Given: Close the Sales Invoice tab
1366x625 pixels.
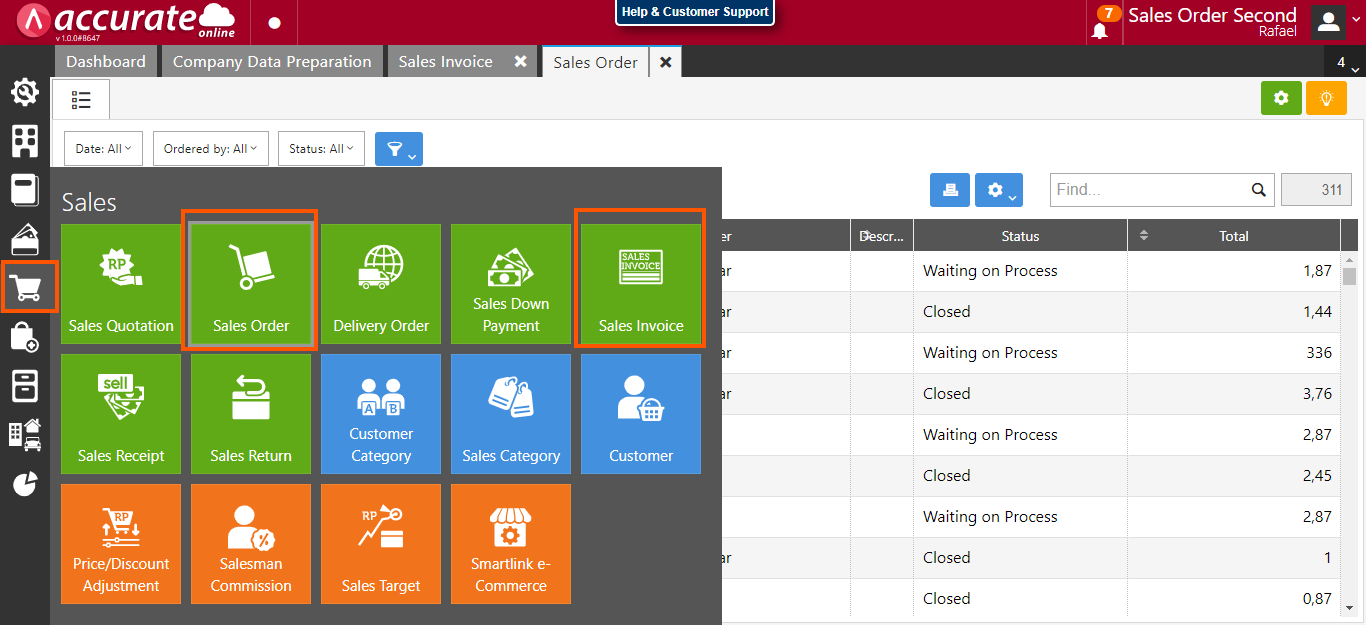Looking at the screenshot, I should (520, 62).
